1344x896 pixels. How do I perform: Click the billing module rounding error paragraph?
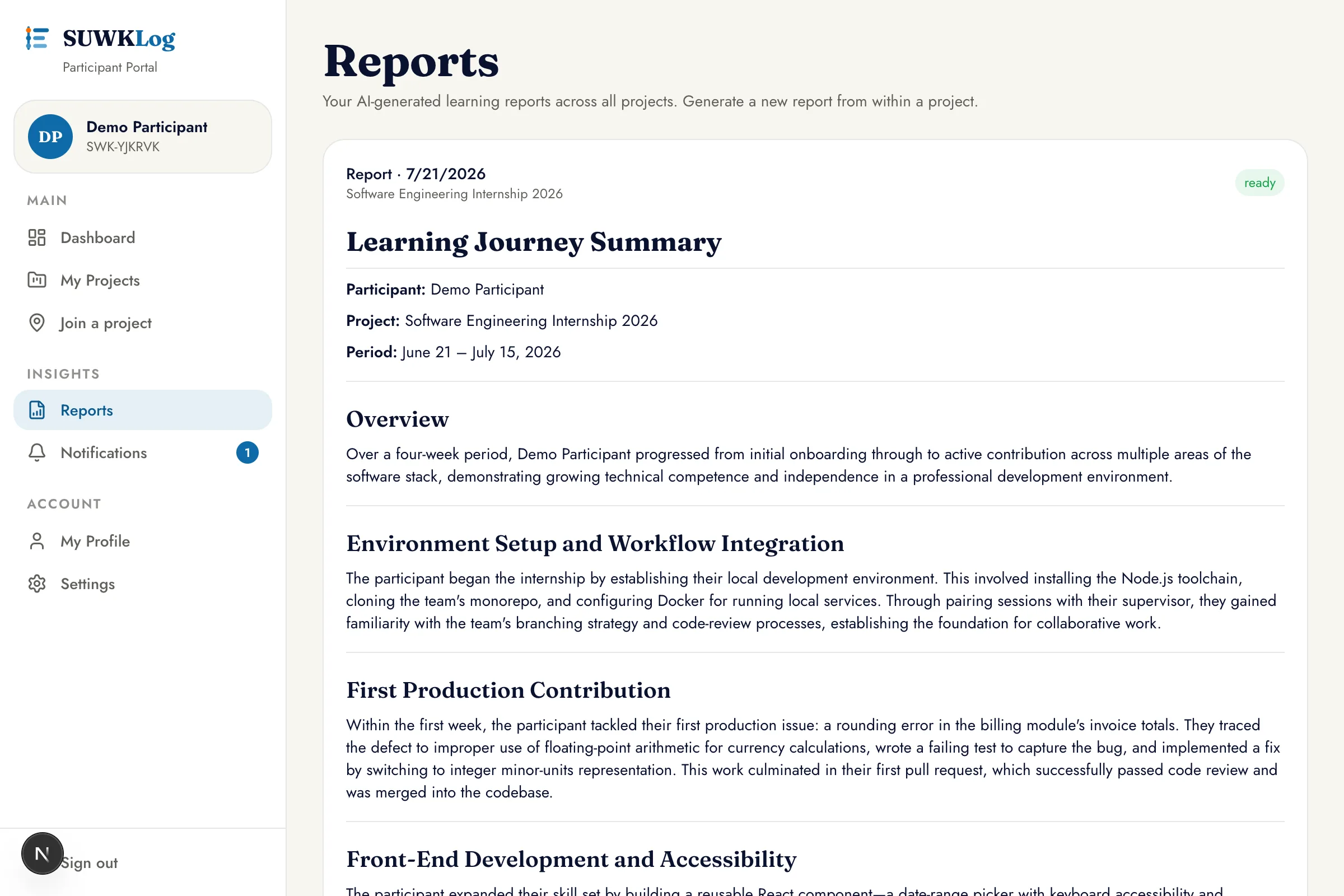pyautogui.click(x=813, y=758)
